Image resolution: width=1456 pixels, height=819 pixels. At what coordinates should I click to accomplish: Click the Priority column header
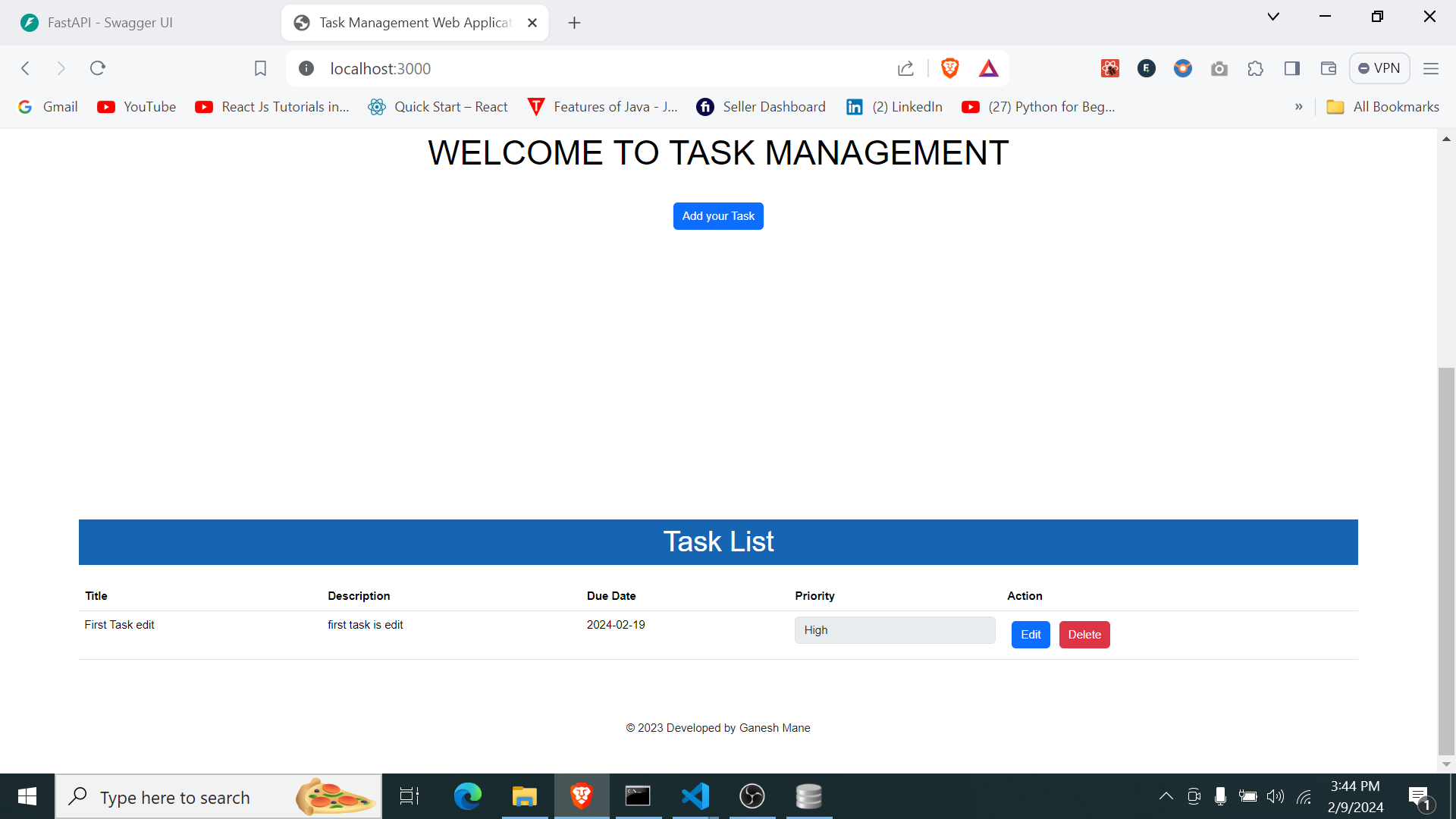814,596
